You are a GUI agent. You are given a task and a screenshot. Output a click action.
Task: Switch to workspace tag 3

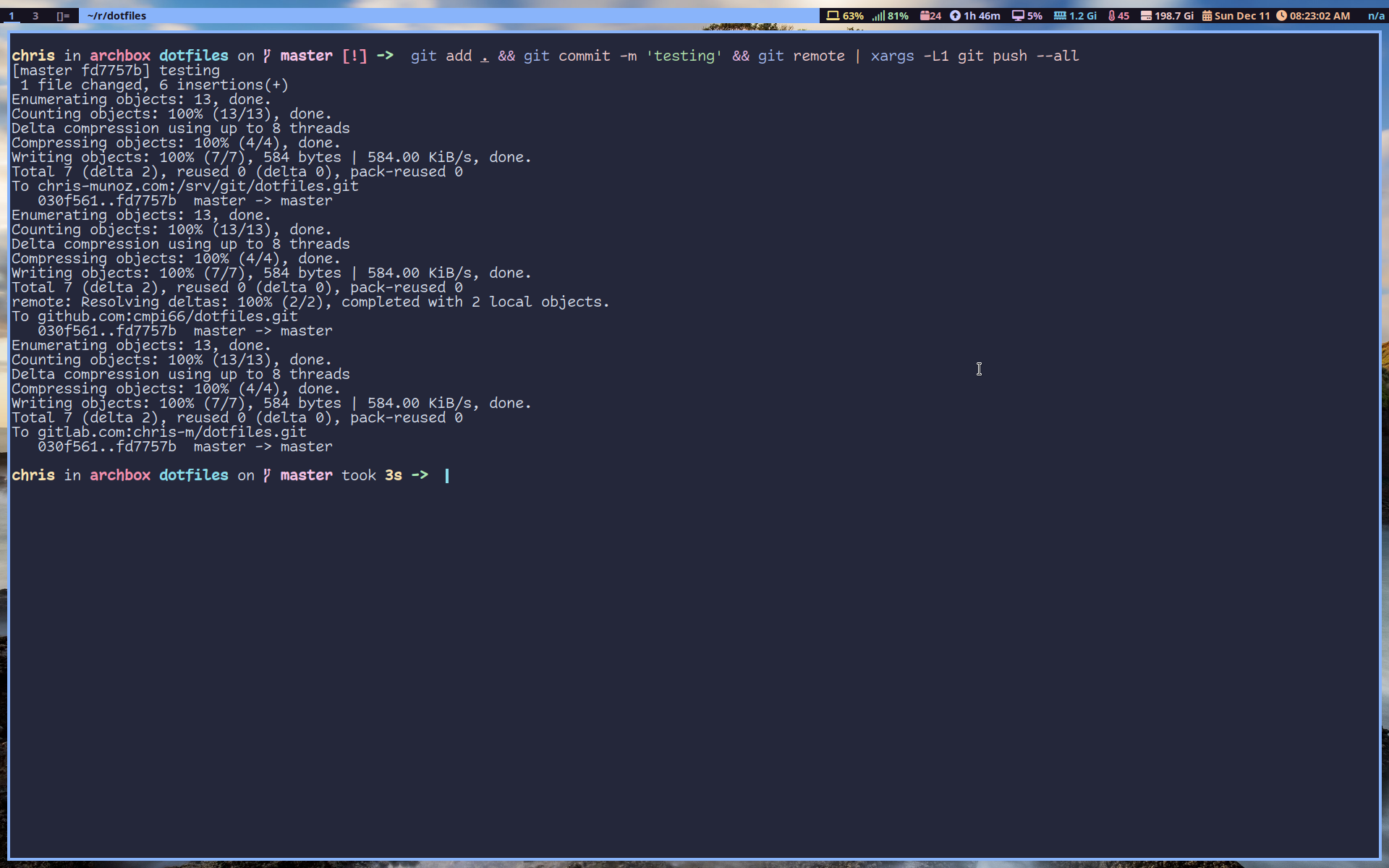(35, 16)
